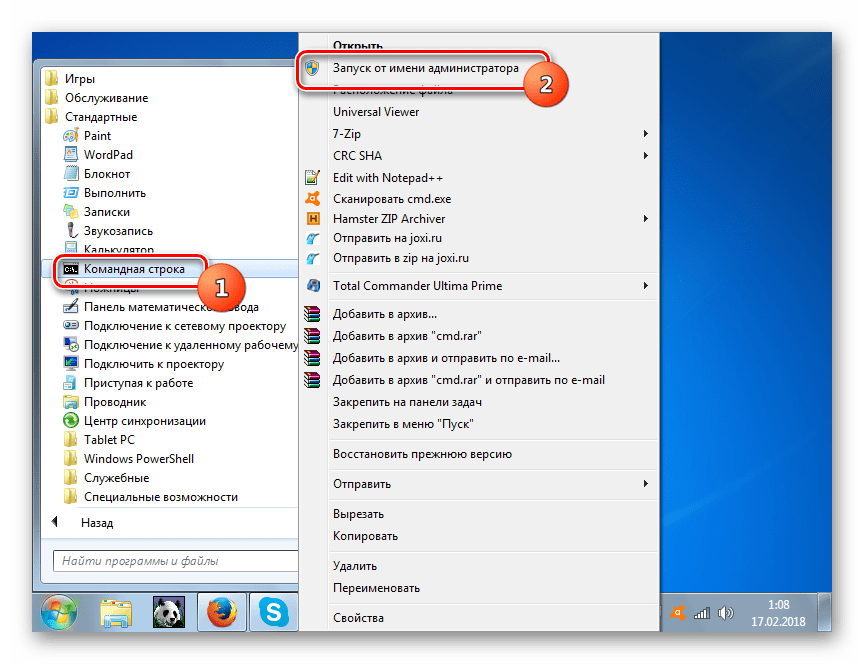Click the Выполнить run icon
Screen dimensions: 864x664
(x=71, y=192)
